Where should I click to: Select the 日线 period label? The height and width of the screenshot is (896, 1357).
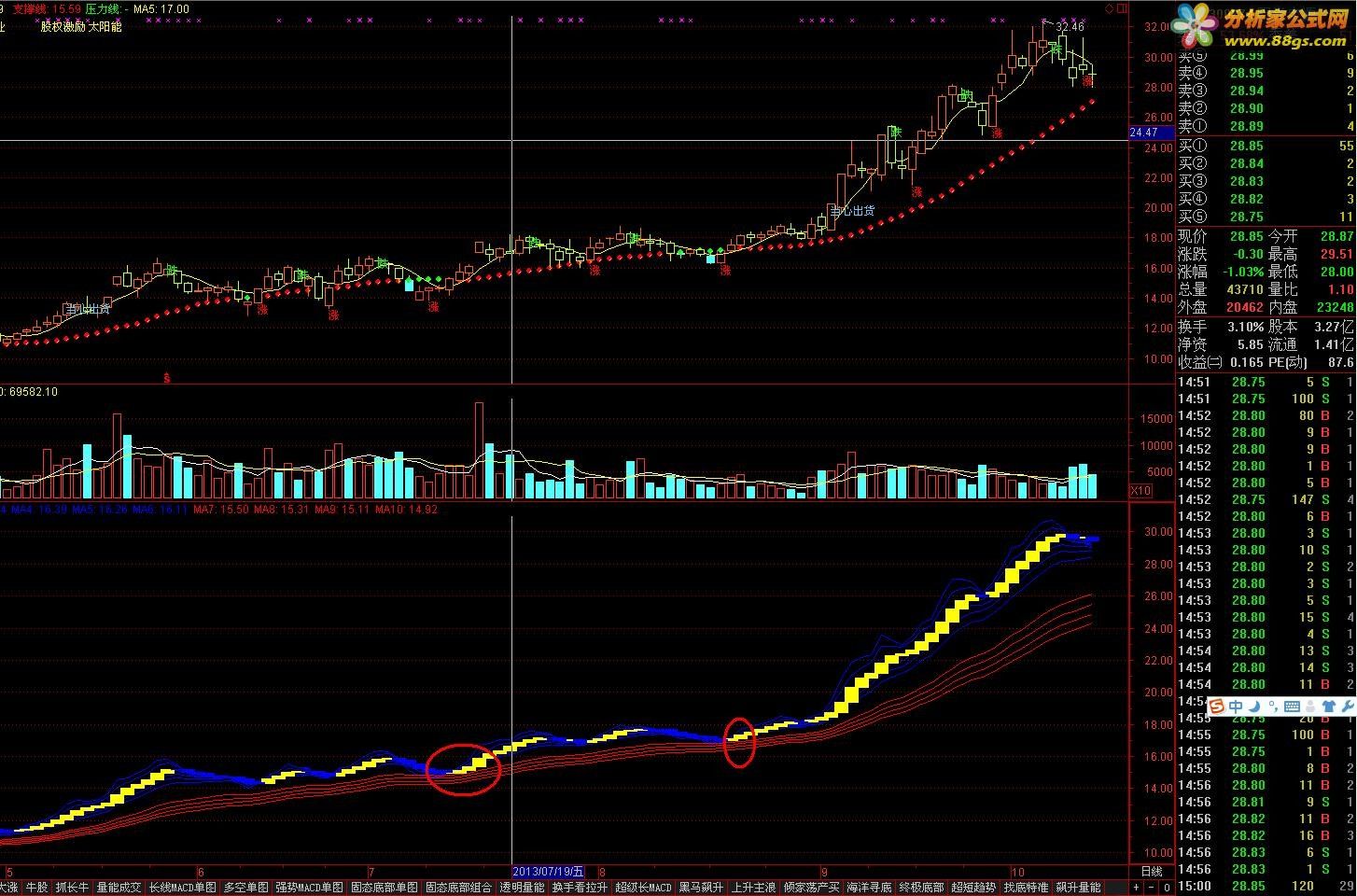coord(1152,872)
